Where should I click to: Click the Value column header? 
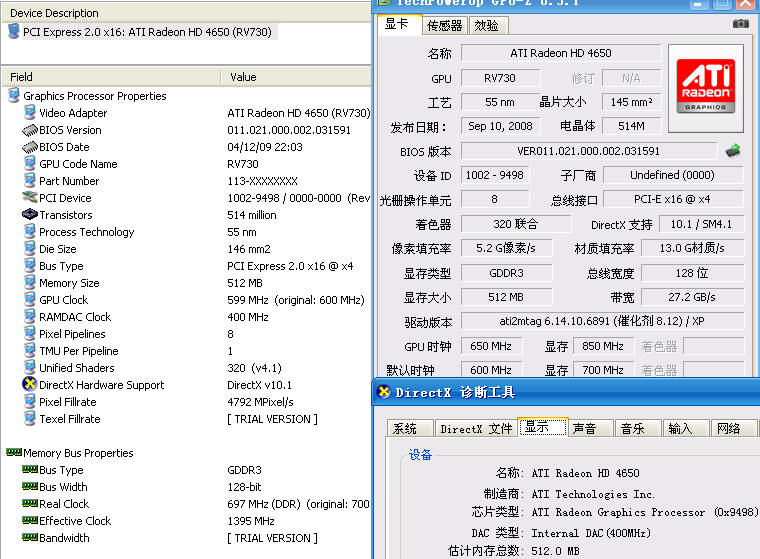[x=296, y=77]
